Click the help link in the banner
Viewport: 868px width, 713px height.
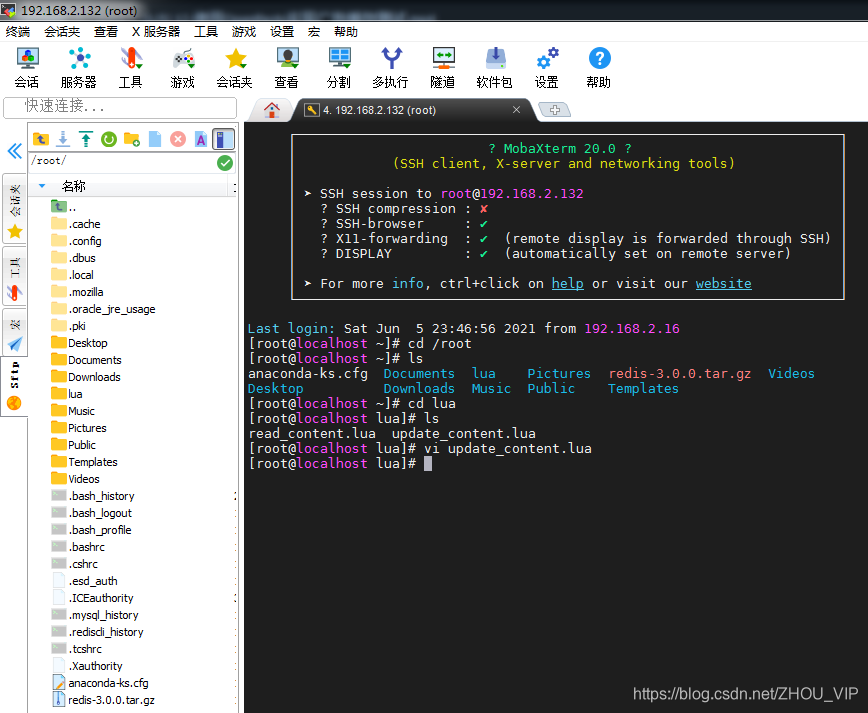tap(567, 283)
